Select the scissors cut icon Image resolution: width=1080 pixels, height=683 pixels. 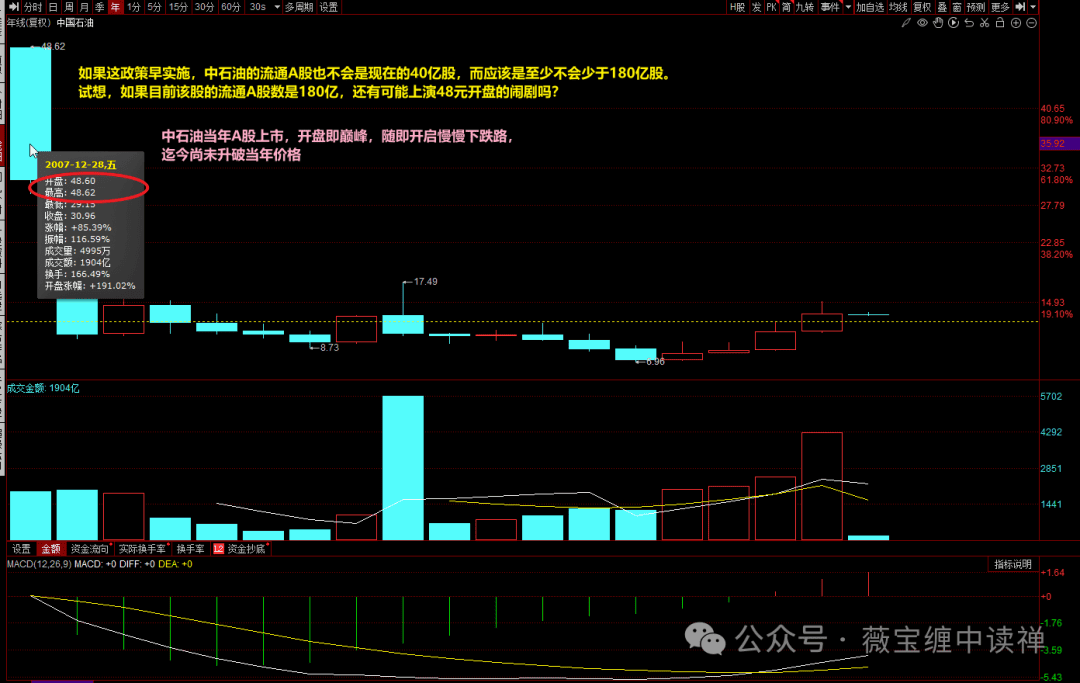tap(984, 23)
